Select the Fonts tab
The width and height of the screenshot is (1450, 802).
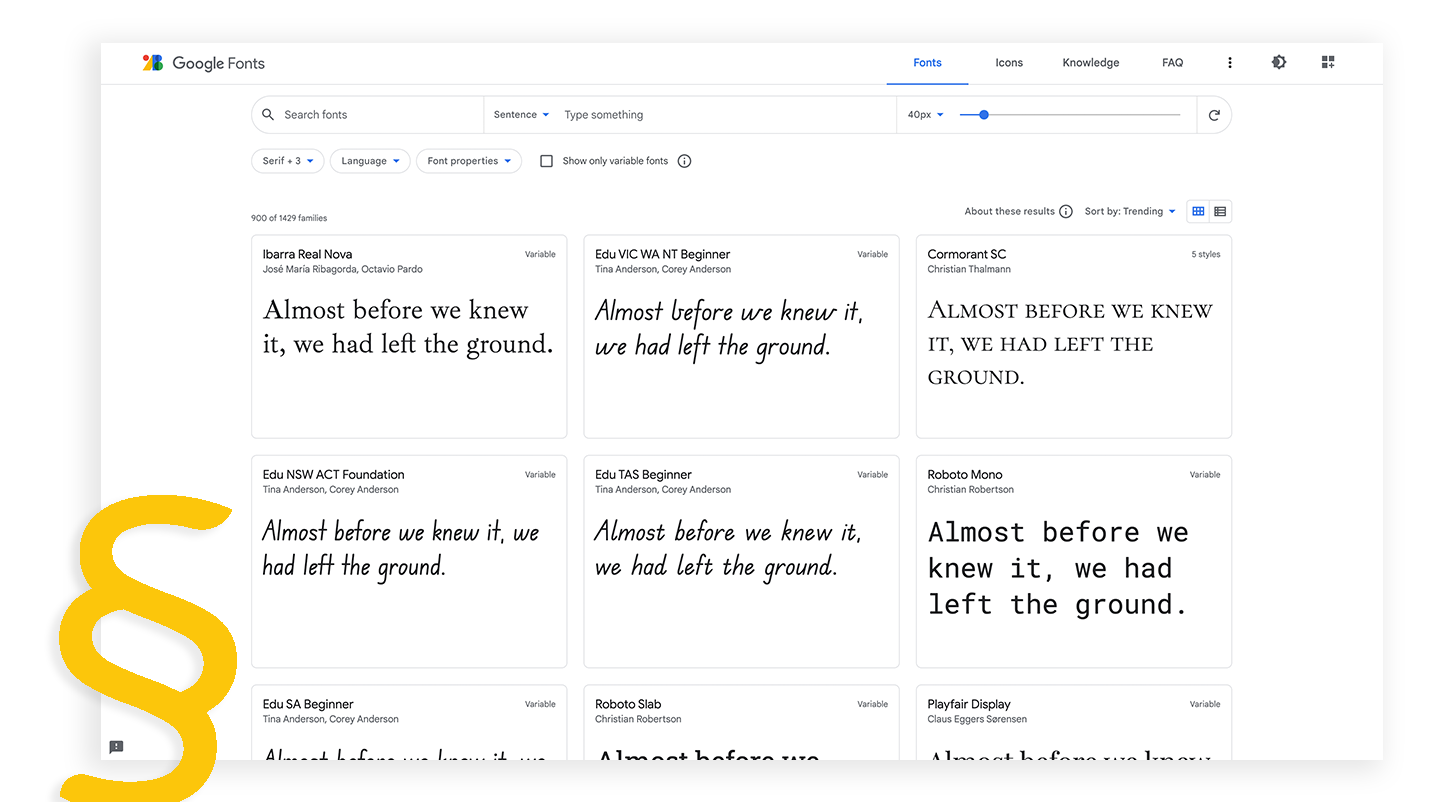[x=927, y=63]
